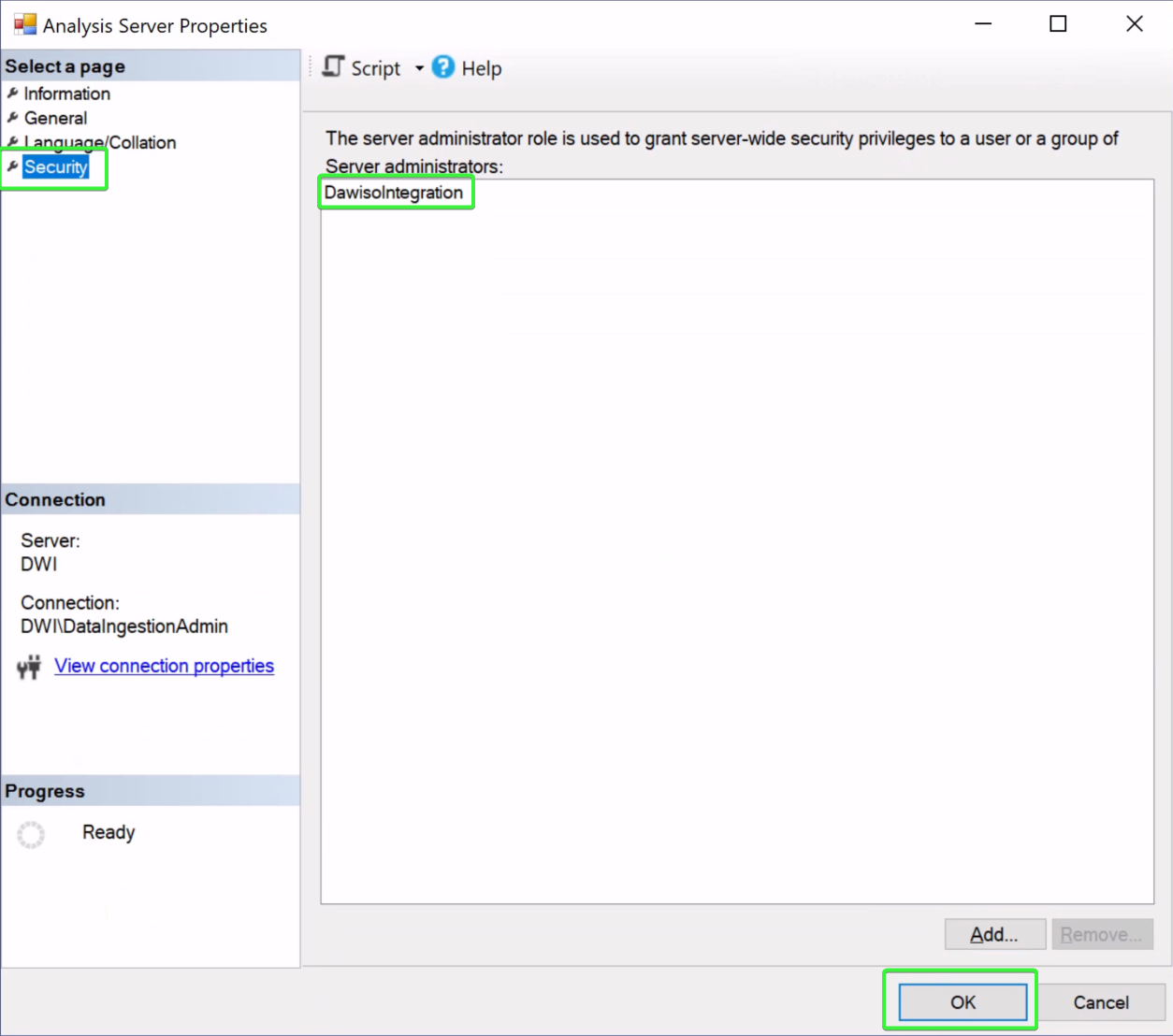Click the Ready progress spinner icon

[x=31, y=834]
